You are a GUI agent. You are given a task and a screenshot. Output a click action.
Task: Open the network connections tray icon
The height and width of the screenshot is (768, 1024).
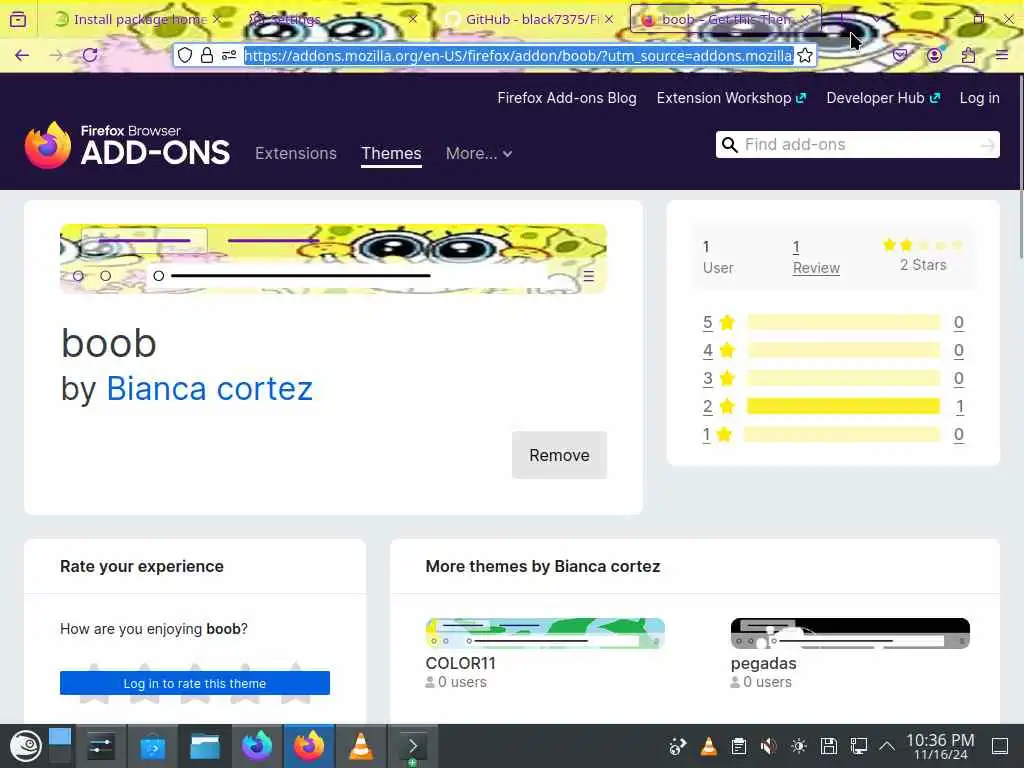click(x=859, y=746)
